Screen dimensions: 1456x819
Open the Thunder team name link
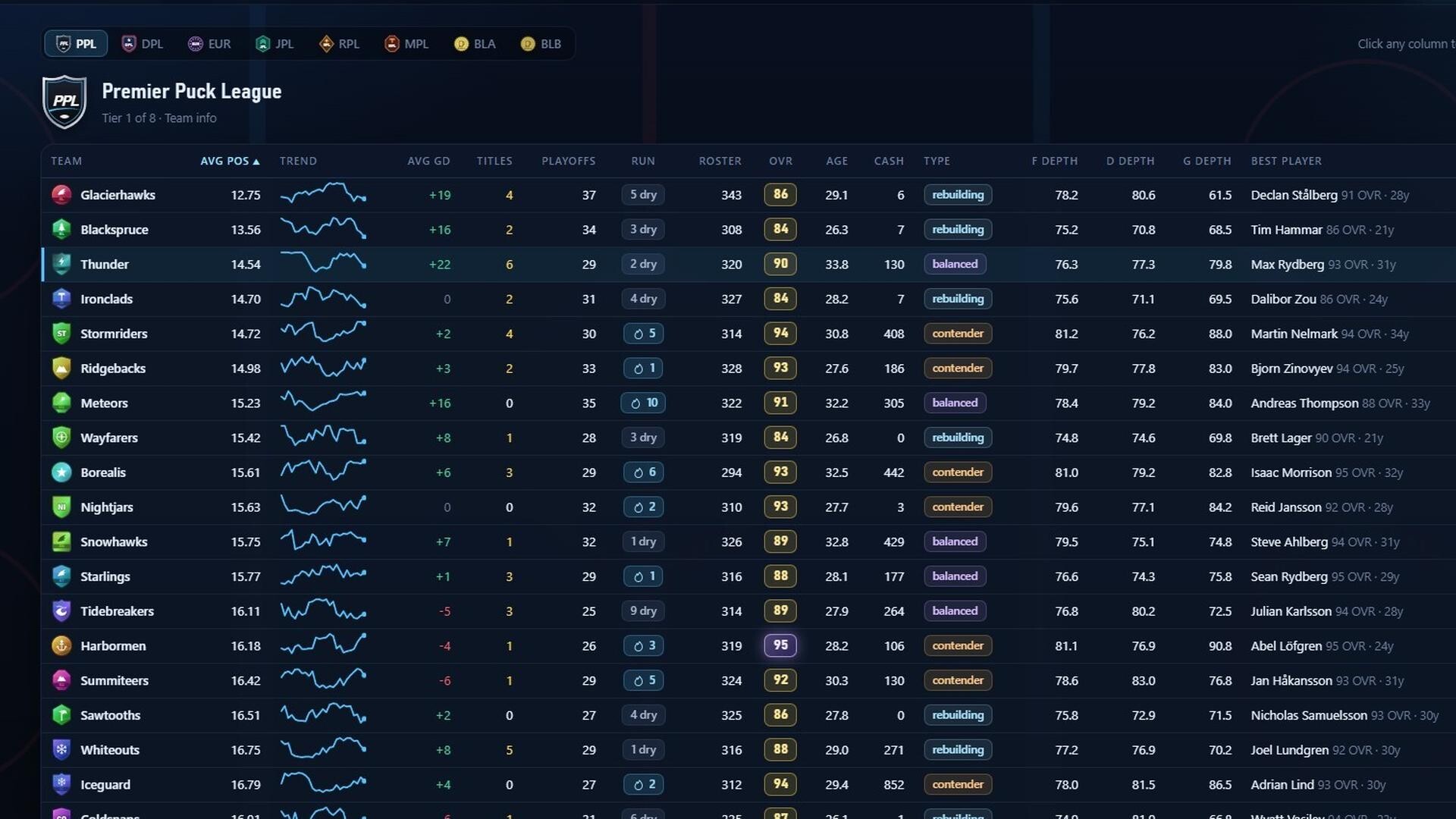pos(105,264)
